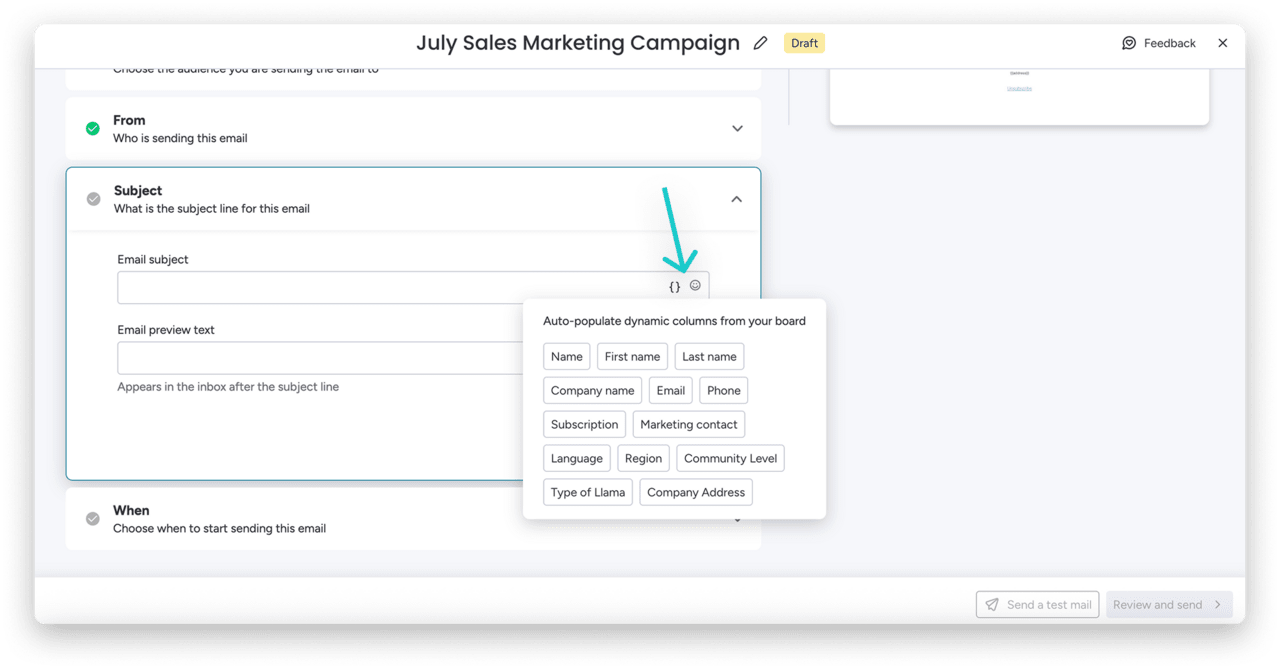Click the curly braces dynamic columns icon
The width and height of the screenshot is (1280, 669).
tap(673, 286)
